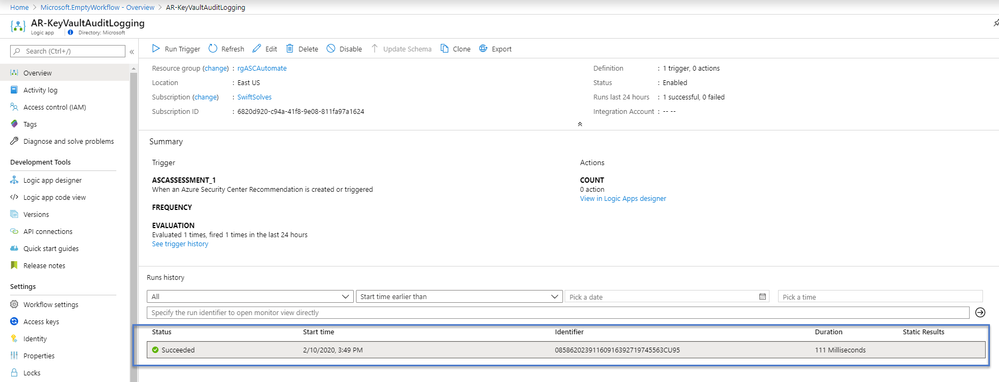The image size is (999, 382).
Task: Collapse the essentials section chevron
Action: 579,124
